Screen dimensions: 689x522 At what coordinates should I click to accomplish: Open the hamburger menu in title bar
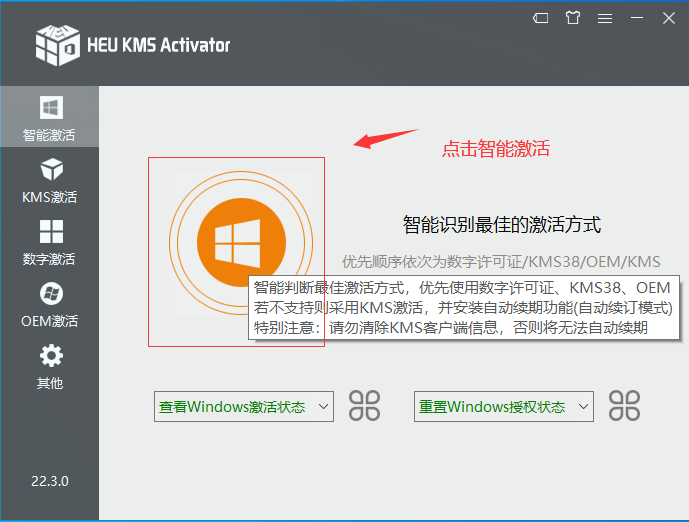605,18
